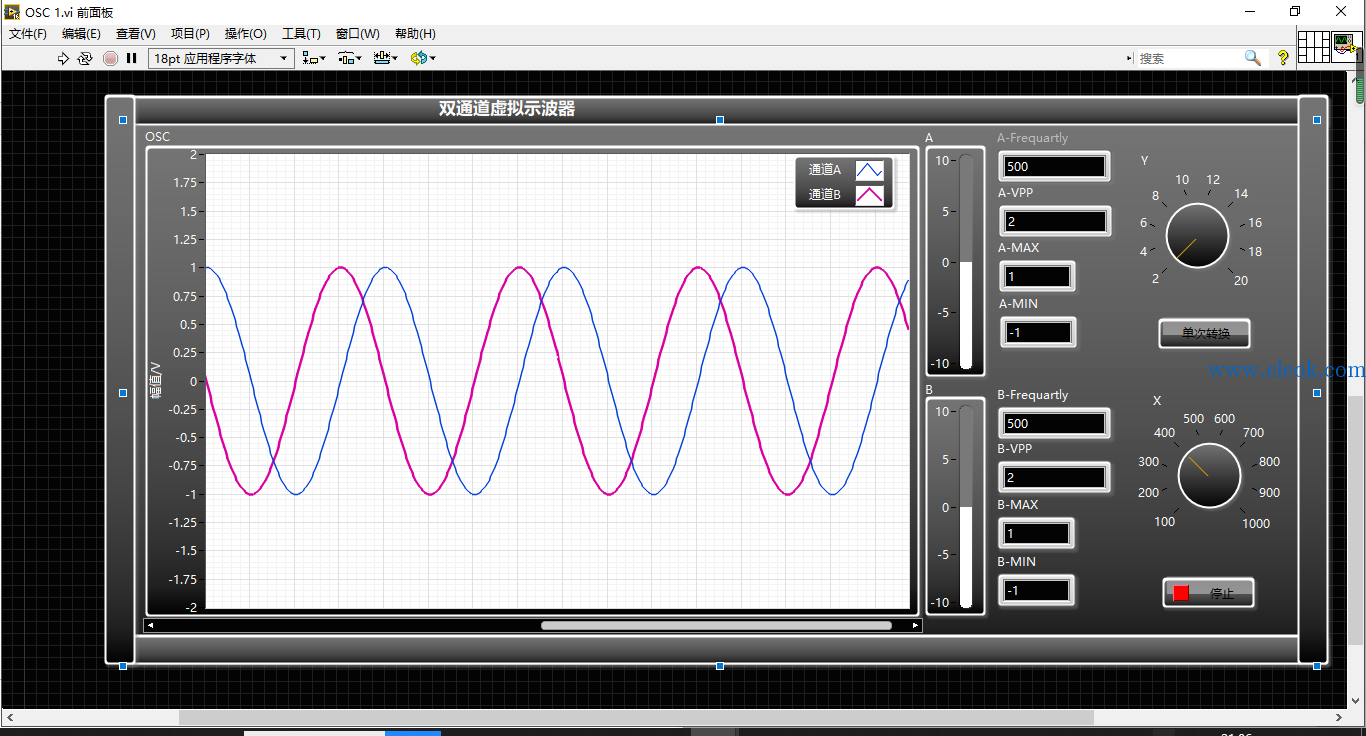Open the Resize Objects toolbar menu
Image resolution: width=1366 pixels, height=736 pixels.
[385, 59]
